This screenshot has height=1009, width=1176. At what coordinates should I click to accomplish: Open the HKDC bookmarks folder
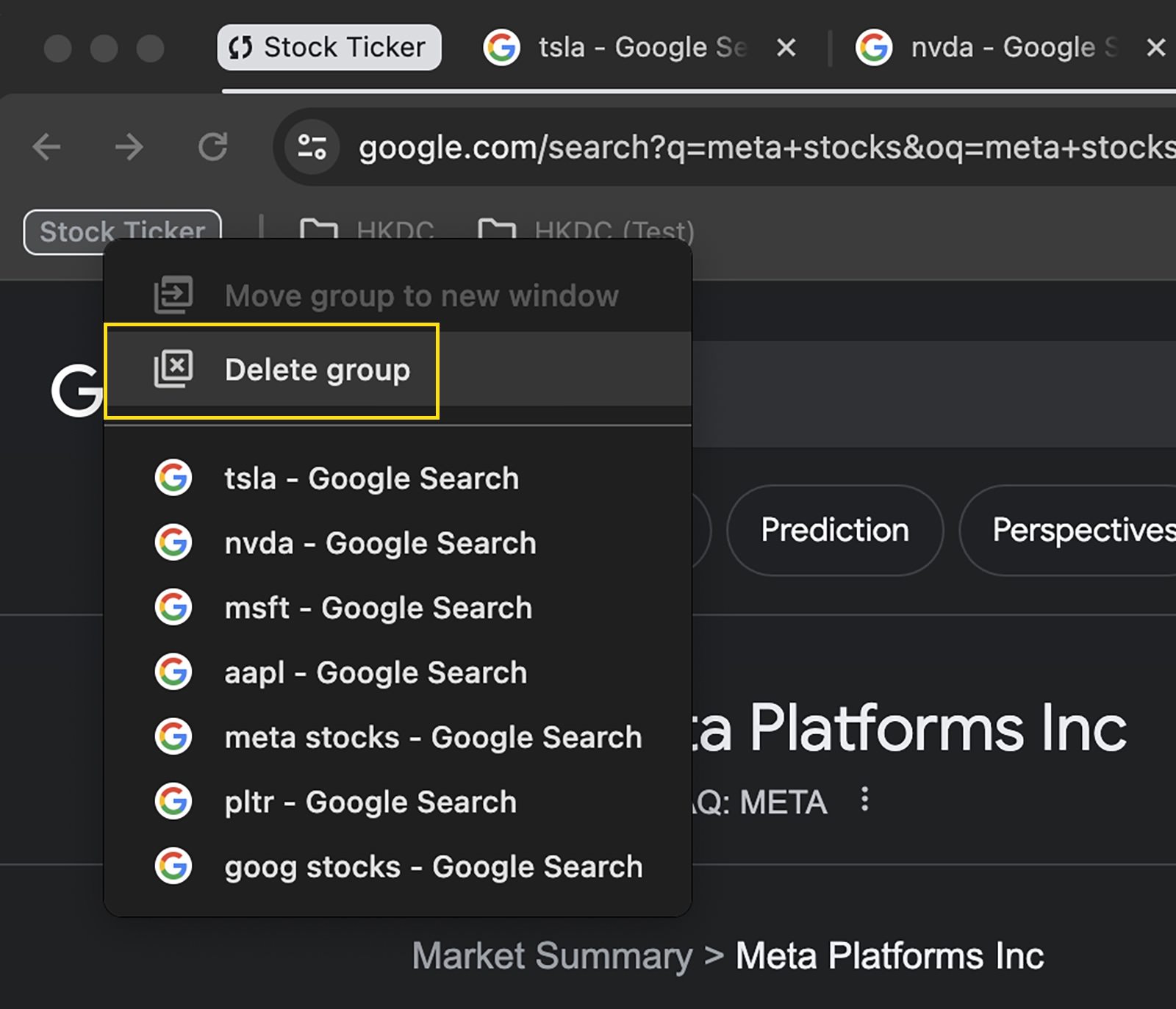tap(367, 231)
